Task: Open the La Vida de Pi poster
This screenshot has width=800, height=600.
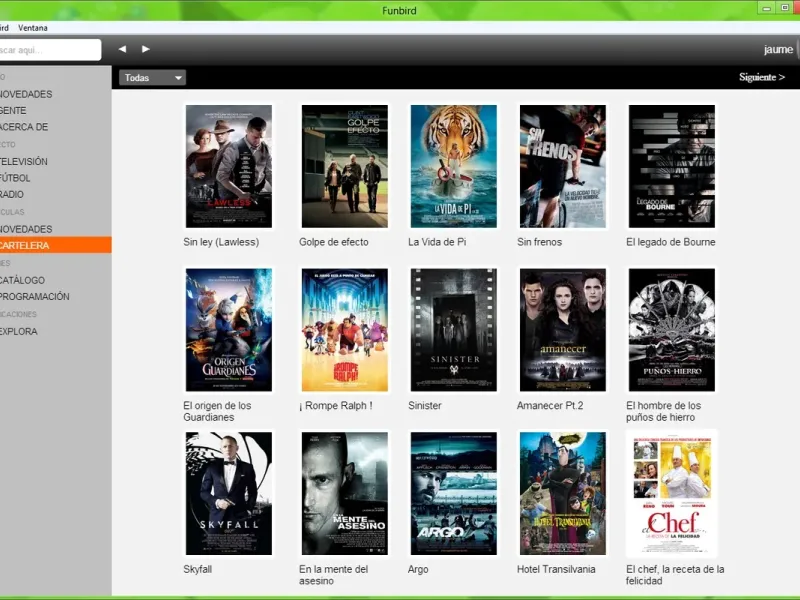Action: pos(454,166)
